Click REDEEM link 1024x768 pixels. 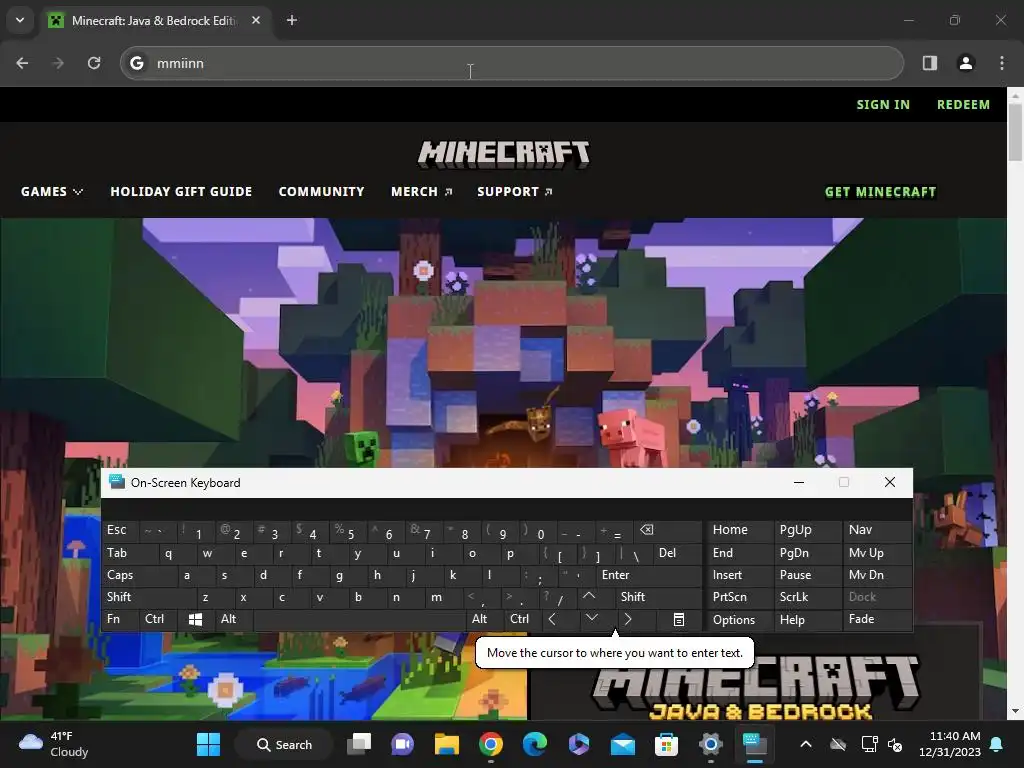(963, 104)
